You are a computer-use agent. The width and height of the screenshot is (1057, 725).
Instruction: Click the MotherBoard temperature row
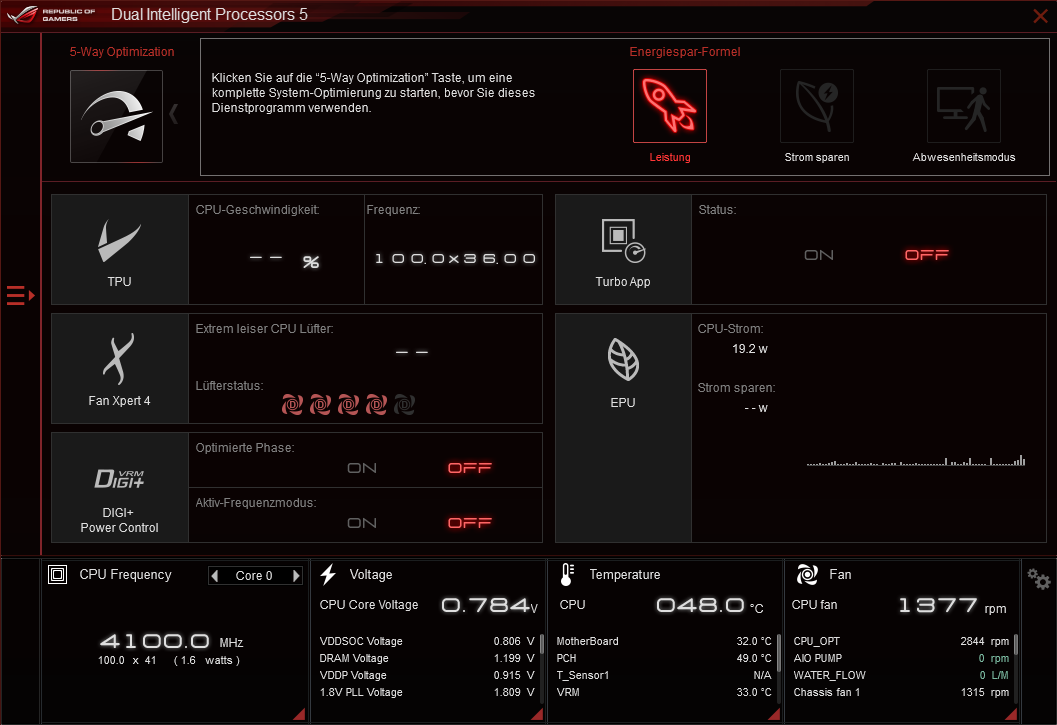point(664,641)
